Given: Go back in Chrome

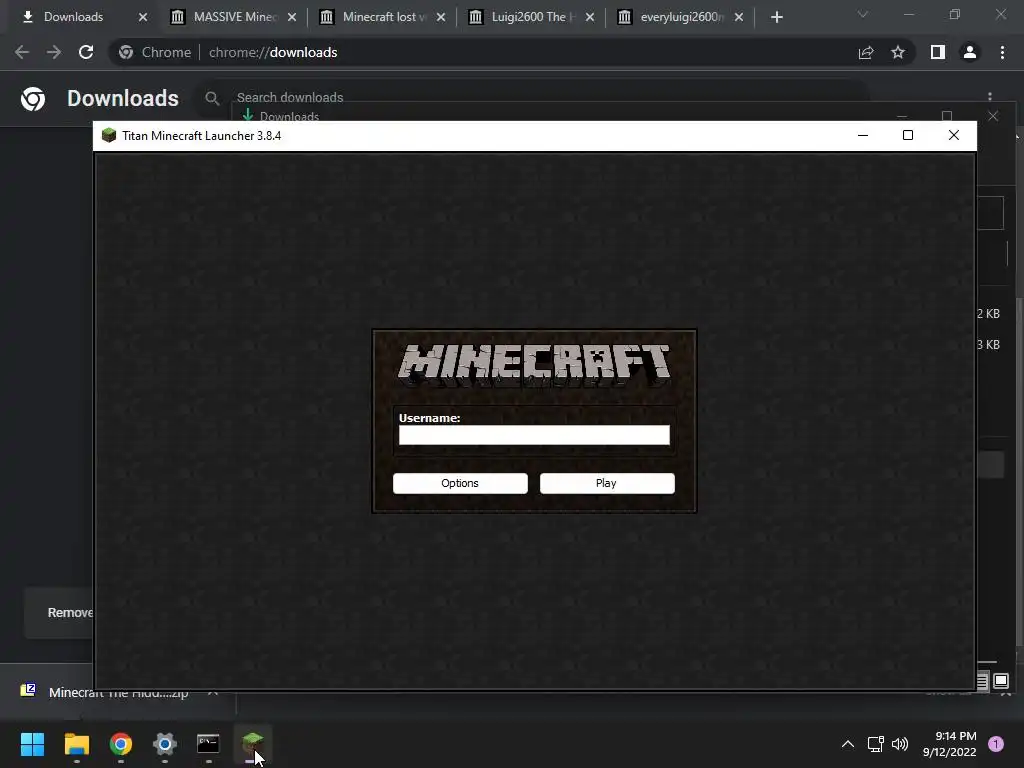Looking at the screenshot, I should pyautogui.click(x=22, y=52).
